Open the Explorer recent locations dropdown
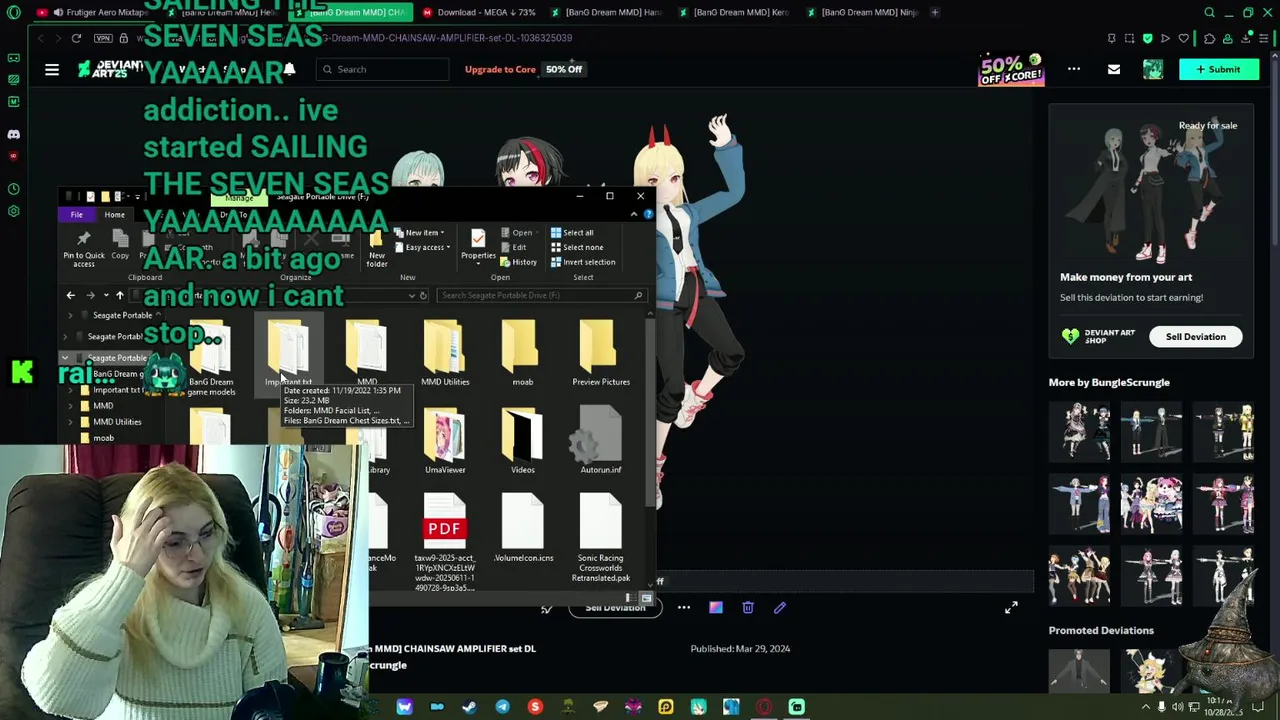The image size is (1280, 720). [105, 295]
